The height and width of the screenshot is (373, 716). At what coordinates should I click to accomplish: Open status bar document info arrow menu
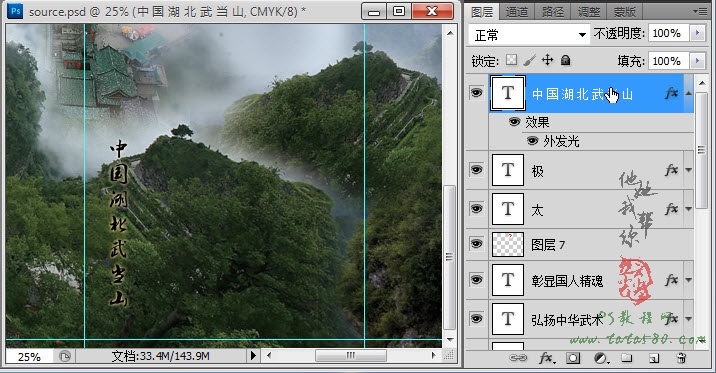[253, 356]
